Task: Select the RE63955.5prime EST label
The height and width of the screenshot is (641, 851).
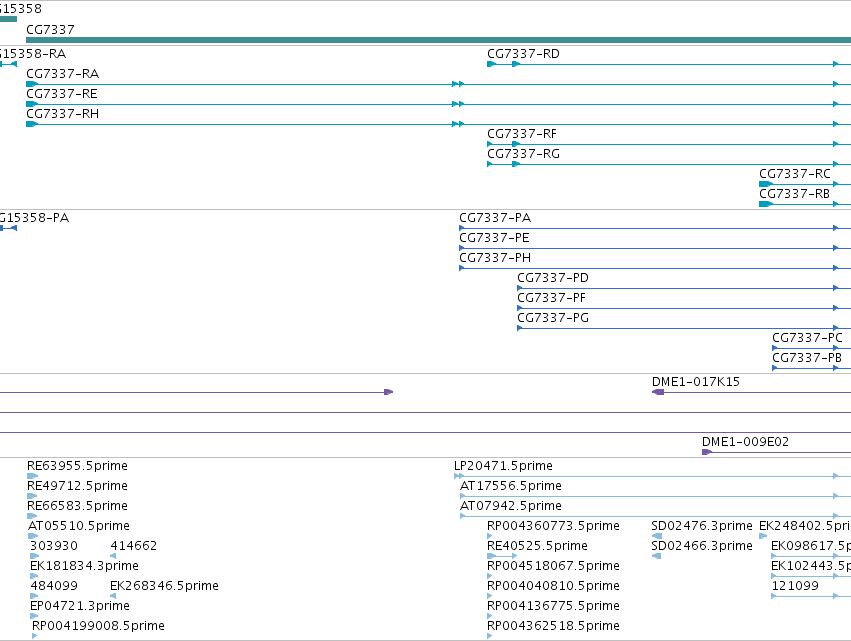Action: [77, 466]
